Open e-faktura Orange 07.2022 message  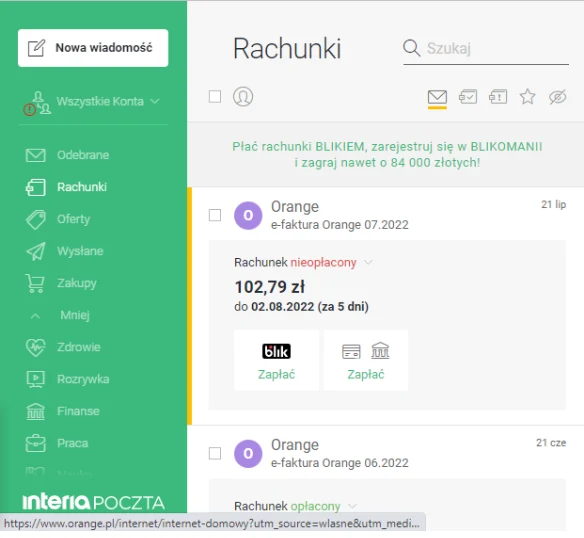pyautogui.click(x=340, y=225)
